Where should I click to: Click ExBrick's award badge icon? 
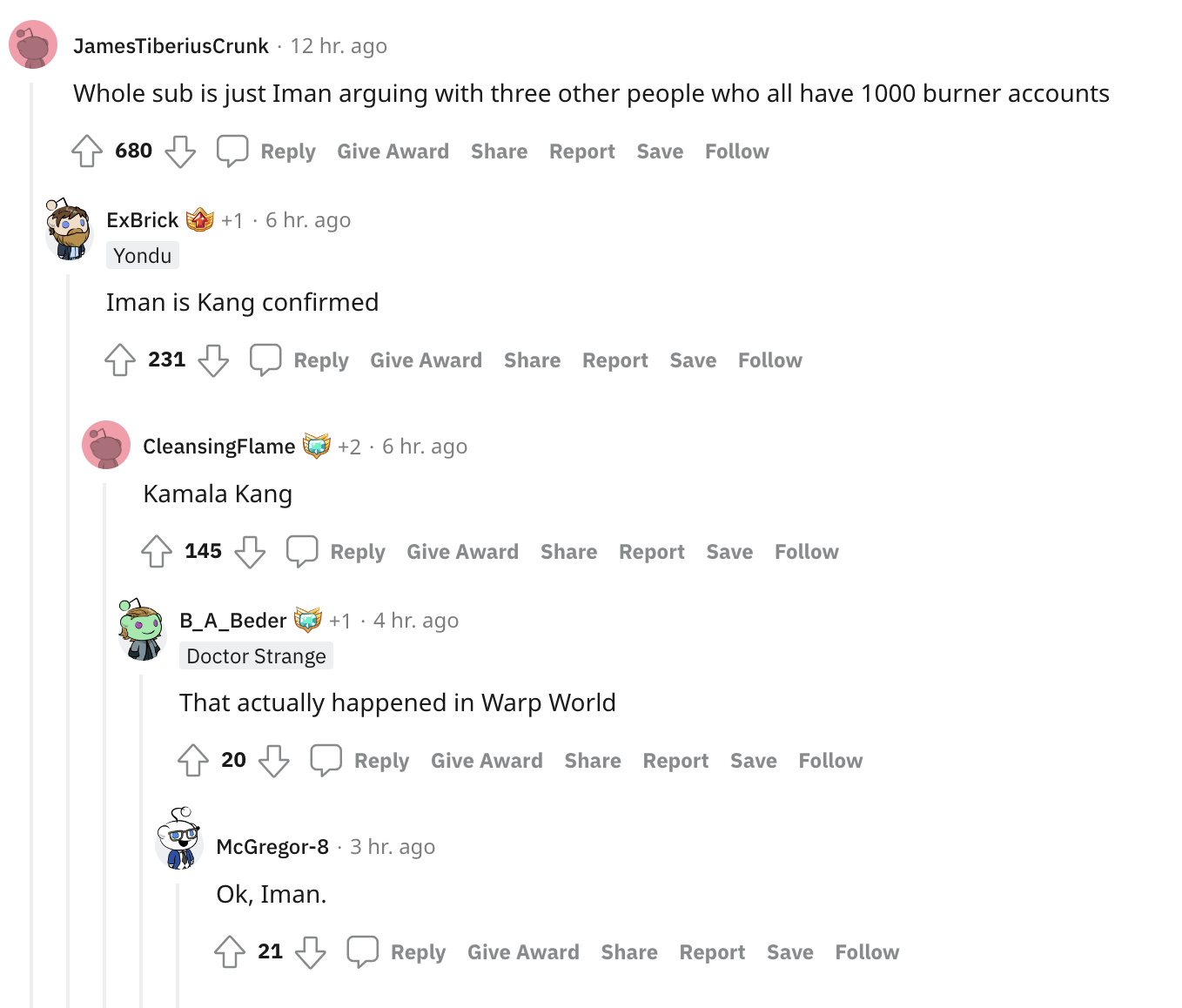click(x=200, y=220)
